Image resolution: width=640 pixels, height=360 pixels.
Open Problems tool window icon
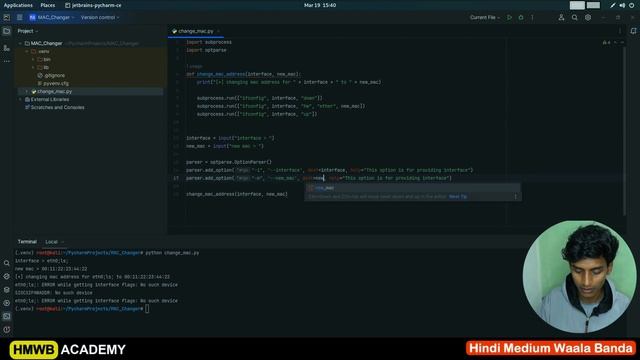tap(7, 329)
